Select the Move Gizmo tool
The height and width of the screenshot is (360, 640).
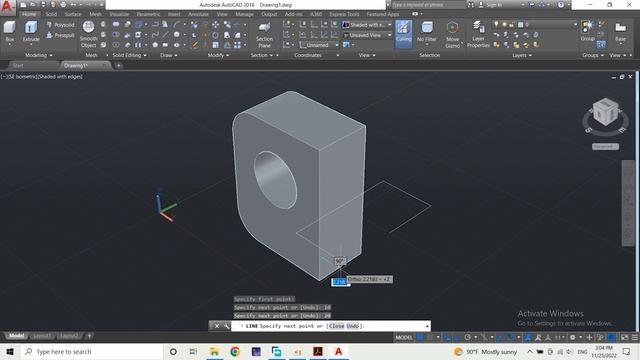452,35
